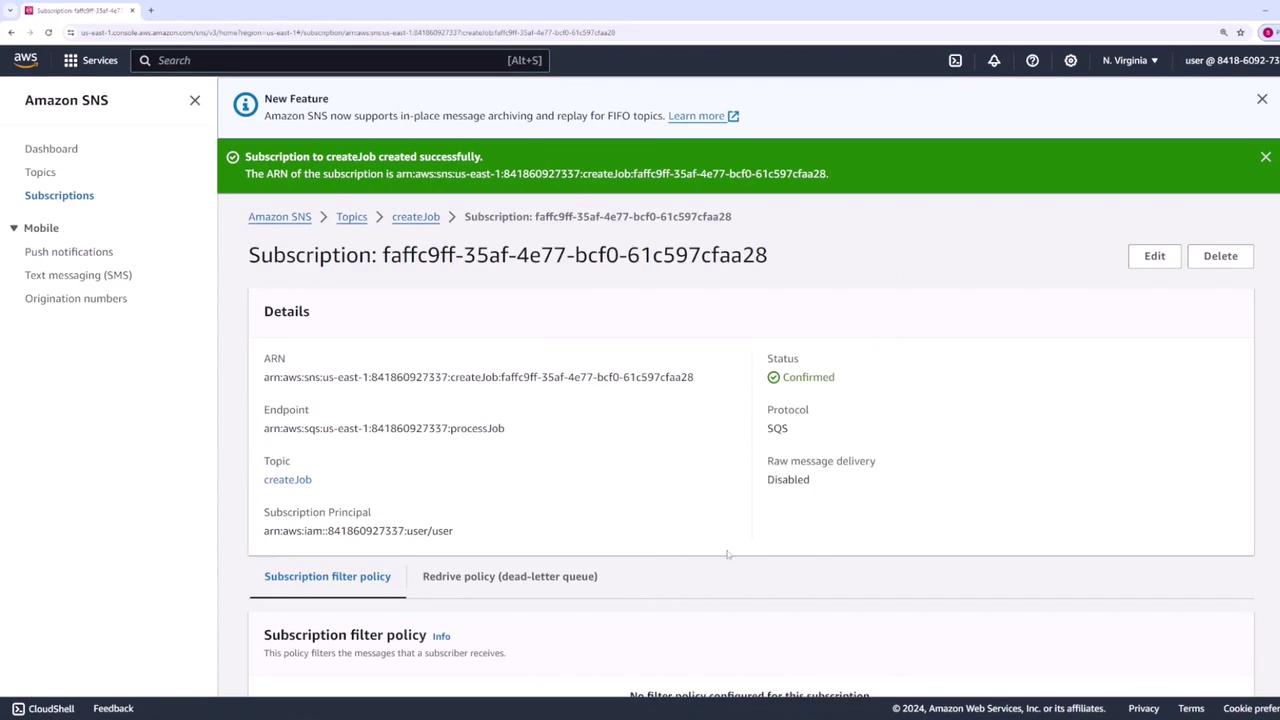The width and height of the screenshot is (1280, 720).
Task: Bookmark this page with the star icon
Action: click(x=1240, y=32)
